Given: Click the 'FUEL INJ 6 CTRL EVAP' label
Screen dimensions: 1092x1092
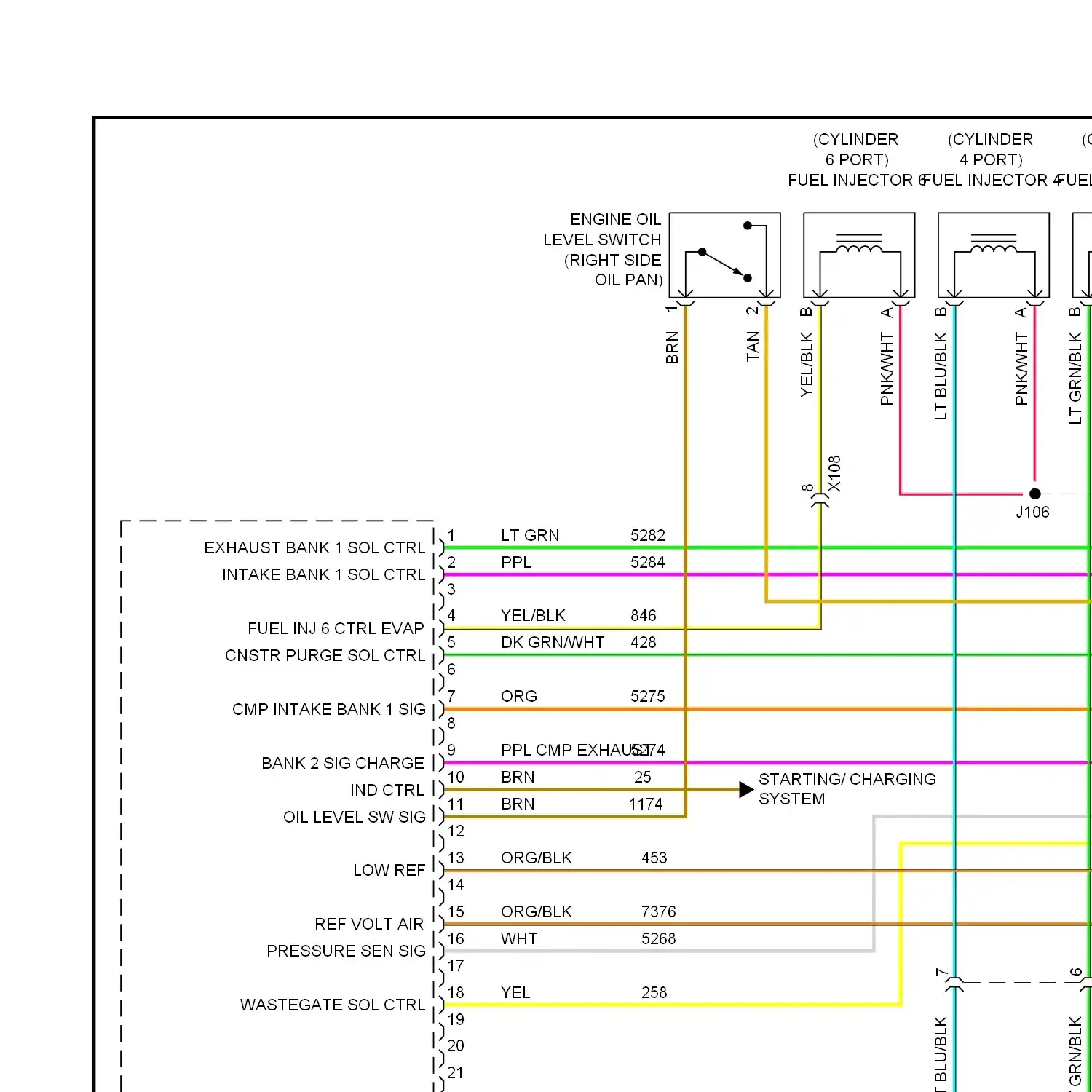Looking at the screenshot, I should [336, 628].
